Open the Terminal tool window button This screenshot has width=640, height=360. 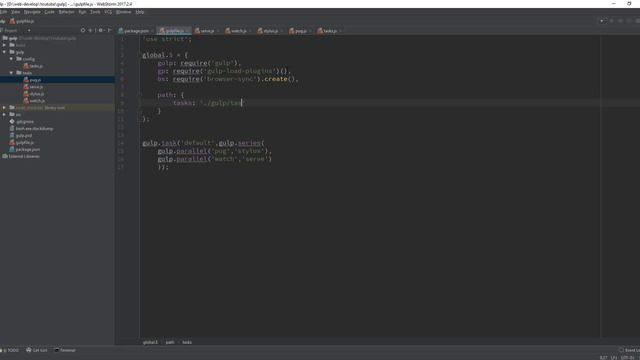click(65, 350)
